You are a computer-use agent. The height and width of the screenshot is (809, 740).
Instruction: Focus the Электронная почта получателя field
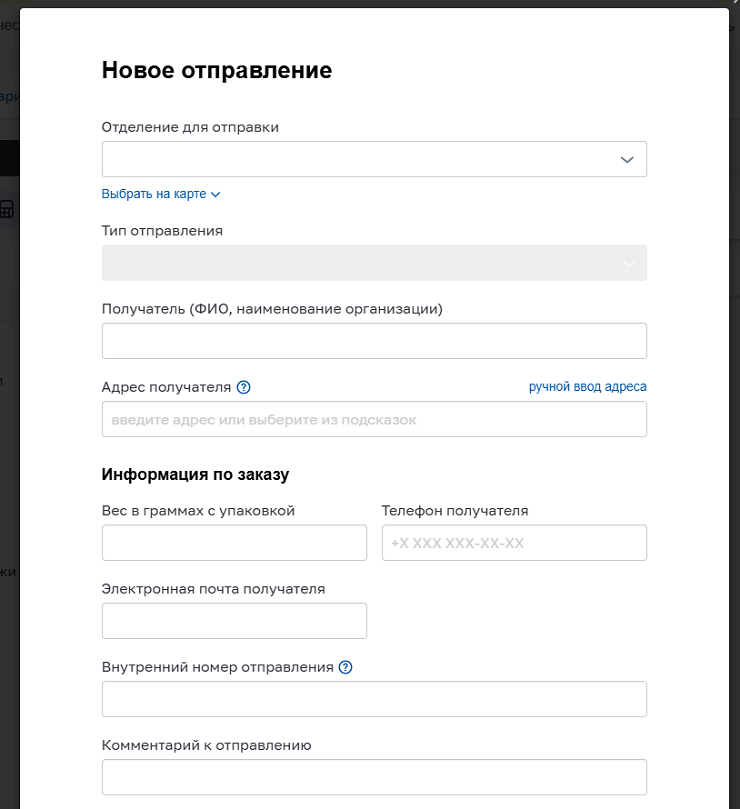point(234,621)
